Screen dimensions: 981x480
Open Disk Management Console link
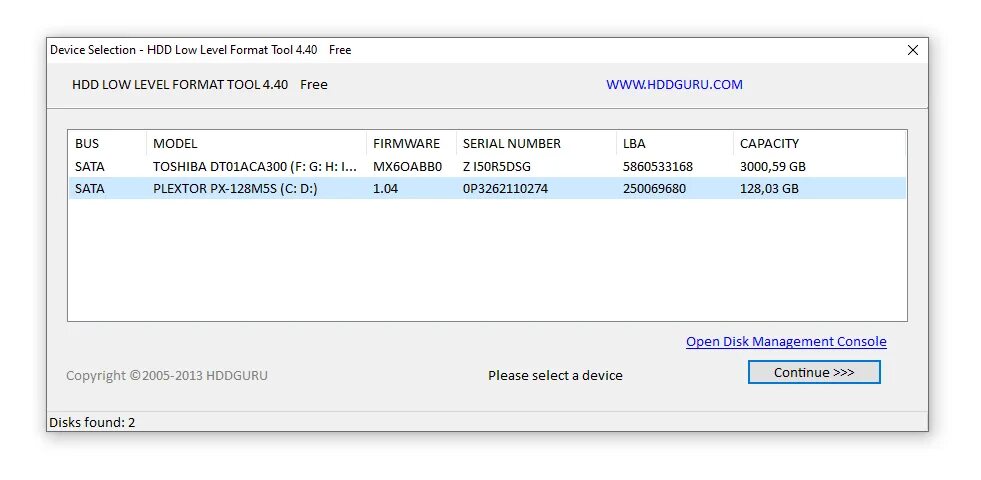(786, 342)
